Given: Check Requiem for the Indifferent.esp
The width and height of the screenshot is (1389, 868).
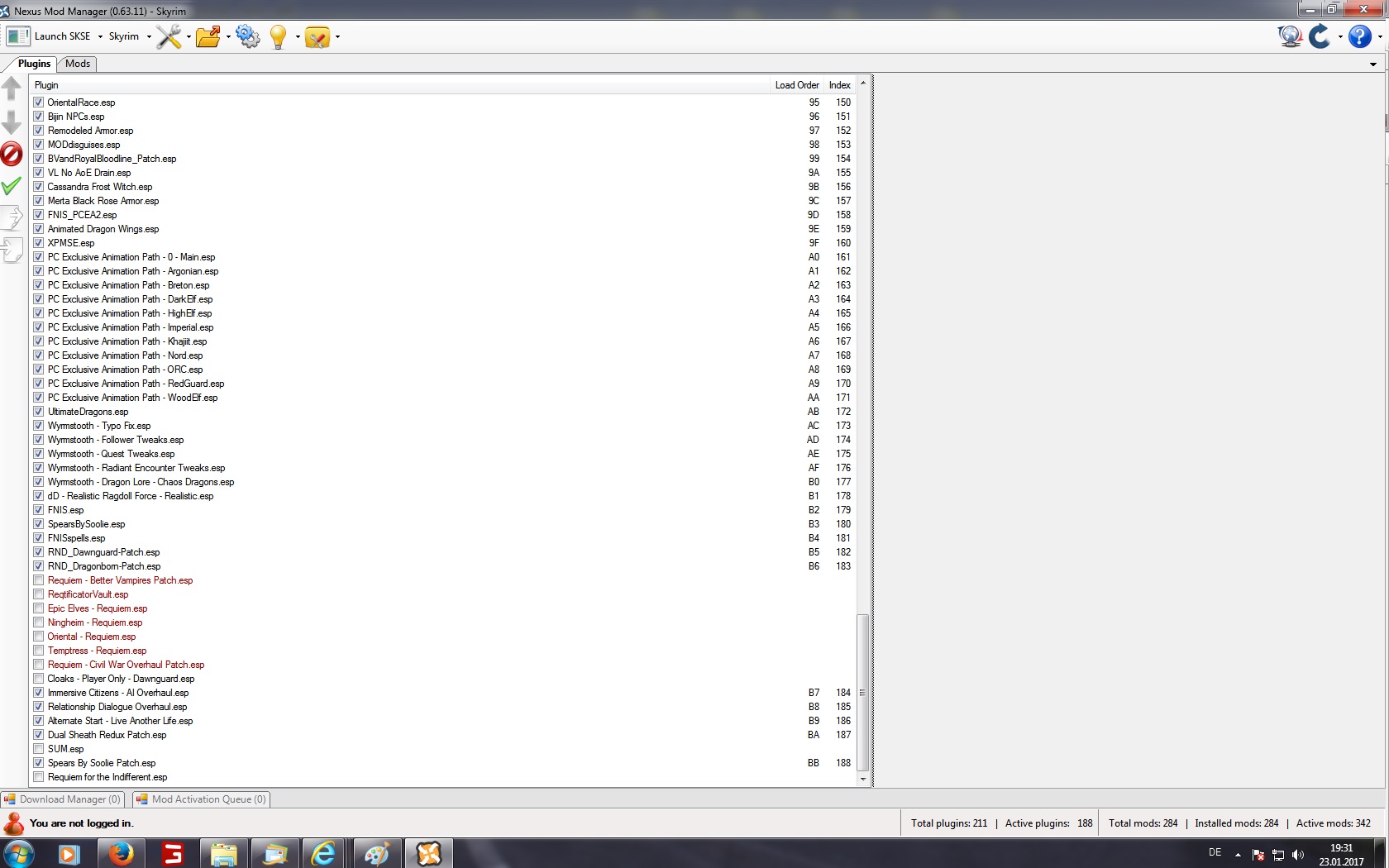Looking at the screenshot, I should click(38, 777).
